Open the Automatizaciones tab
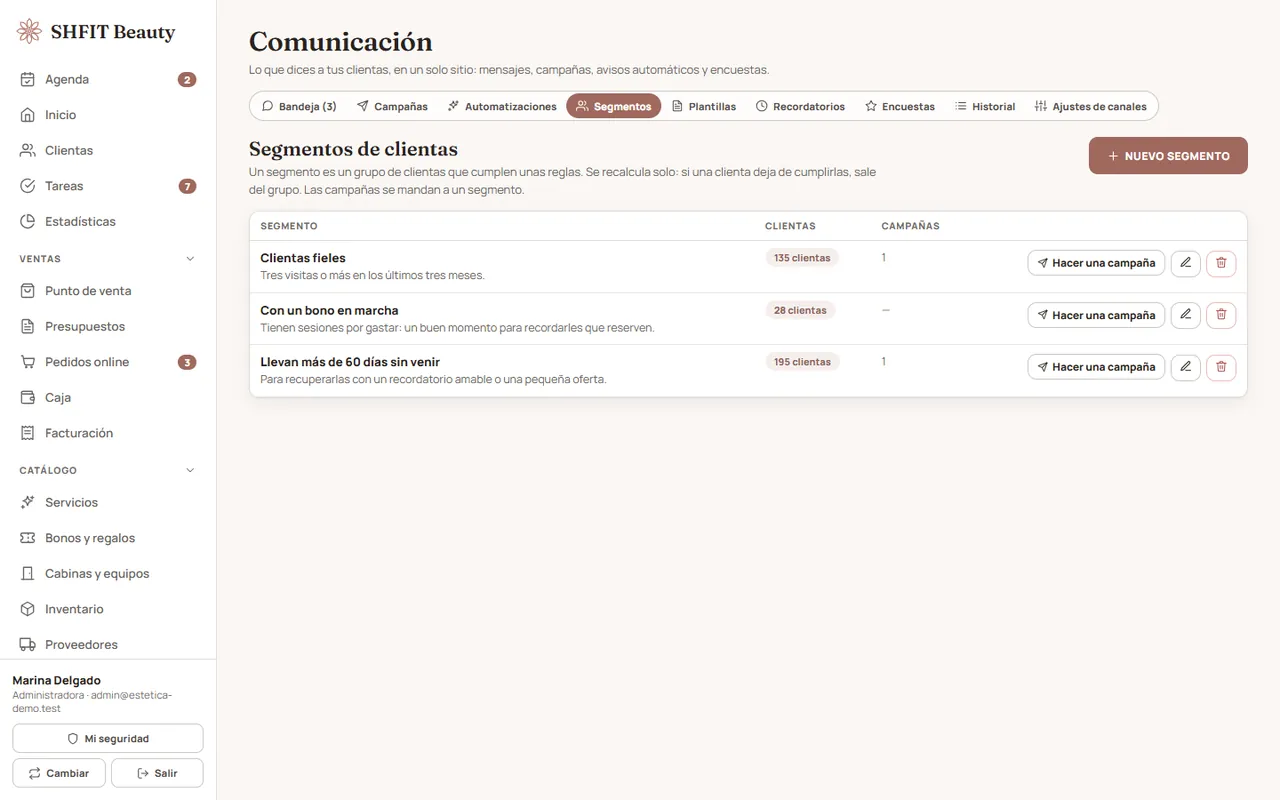 tap(502, 106)
